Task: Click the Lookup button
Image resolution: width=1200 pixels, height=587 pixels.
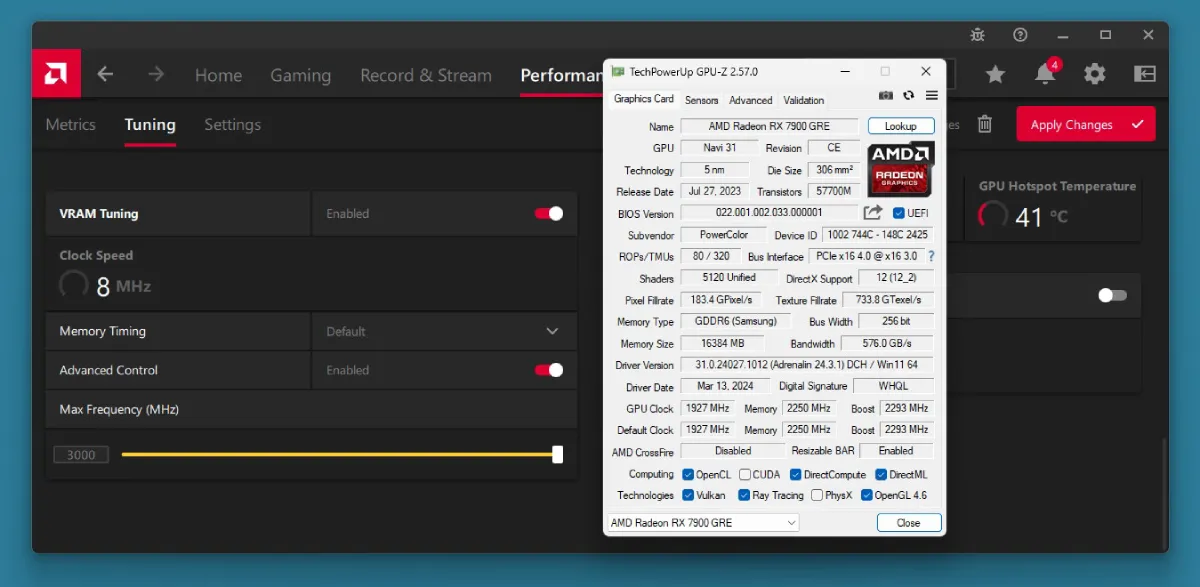Action: 900,126
